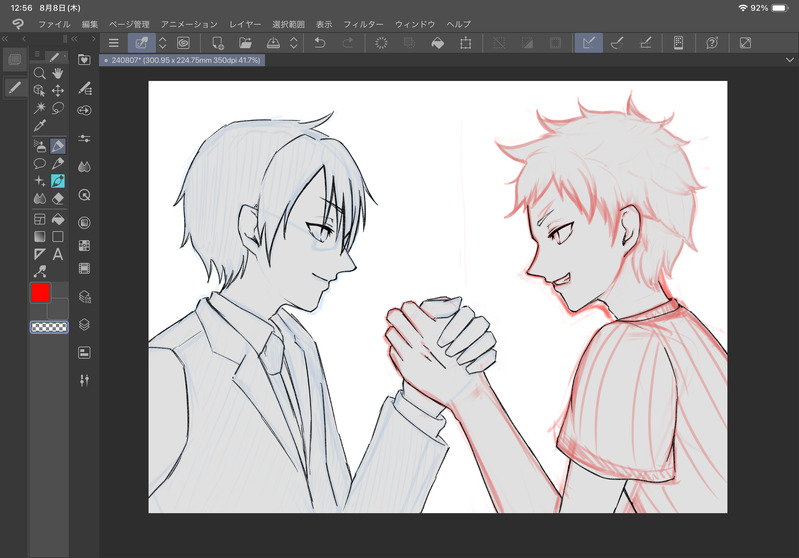Select the Hand move-view tool

[x=58, y=73]
